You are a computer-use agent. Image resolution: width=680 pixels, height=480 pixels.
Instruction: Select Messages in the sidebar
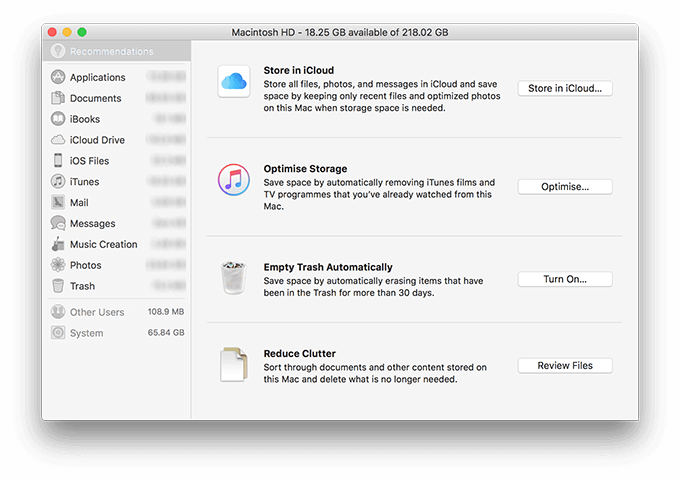(x=92, y=224)
